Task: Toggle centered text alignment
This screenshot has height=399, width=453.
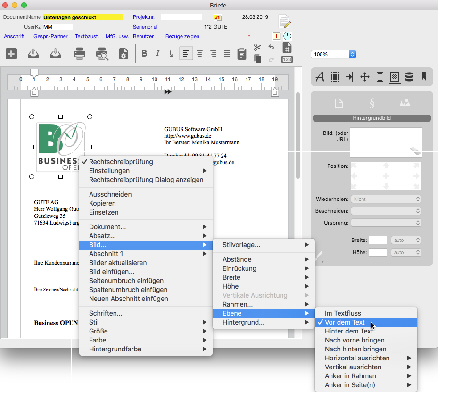Action: pyautogui.click(x=200, y=53)
